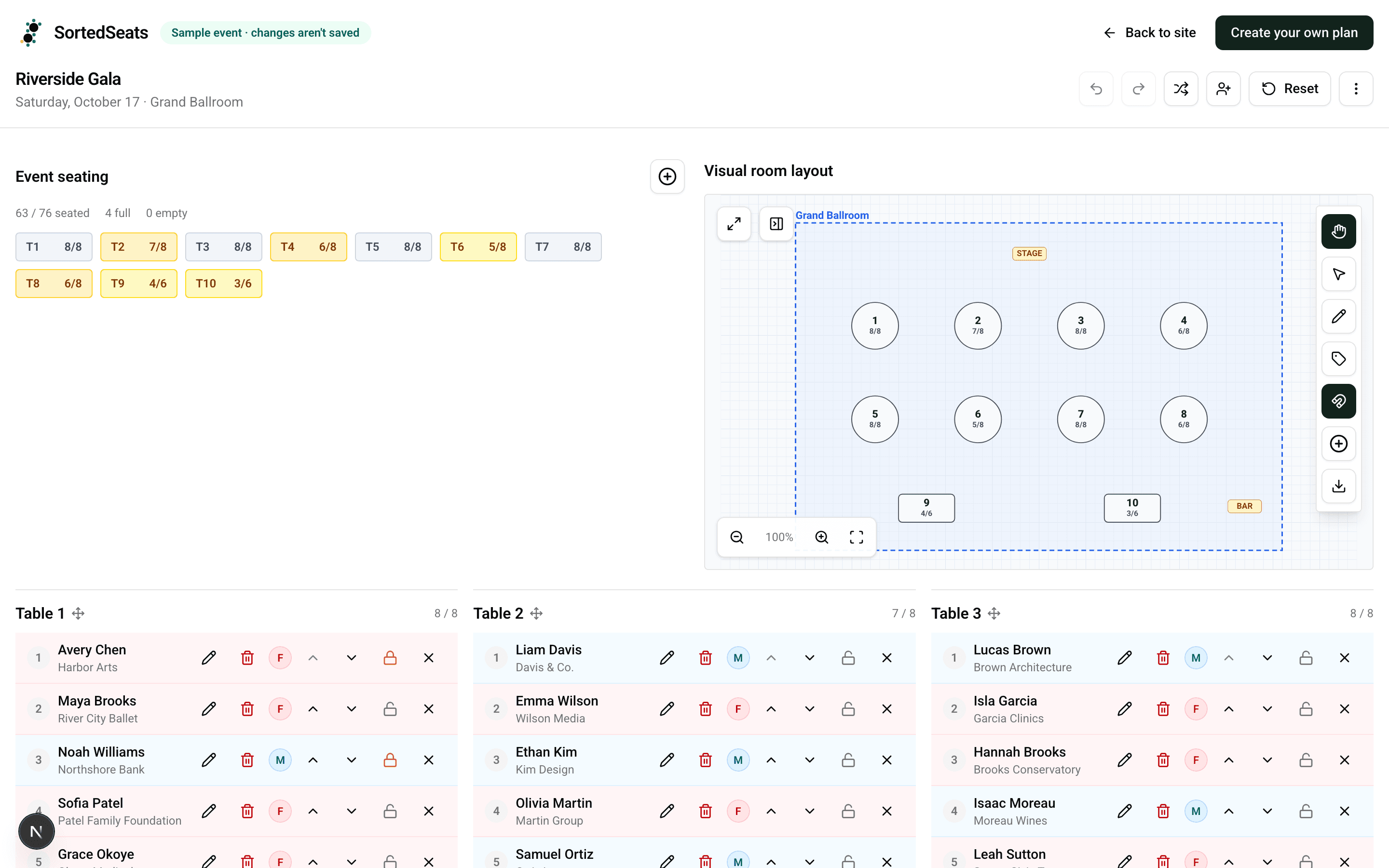The image size is (1389, 868).
Task: Fit the layout to screen
Action: click(857, 537)
